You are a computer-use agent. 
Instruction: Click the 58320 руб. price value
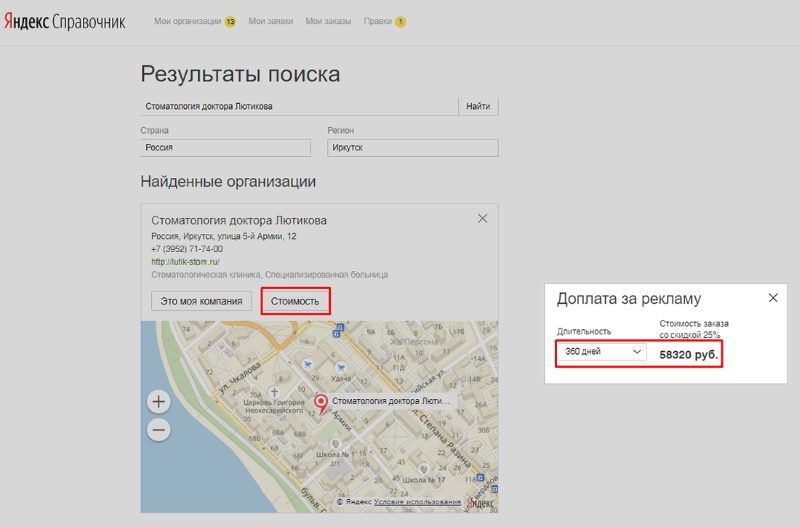click(x=688, y=355)
